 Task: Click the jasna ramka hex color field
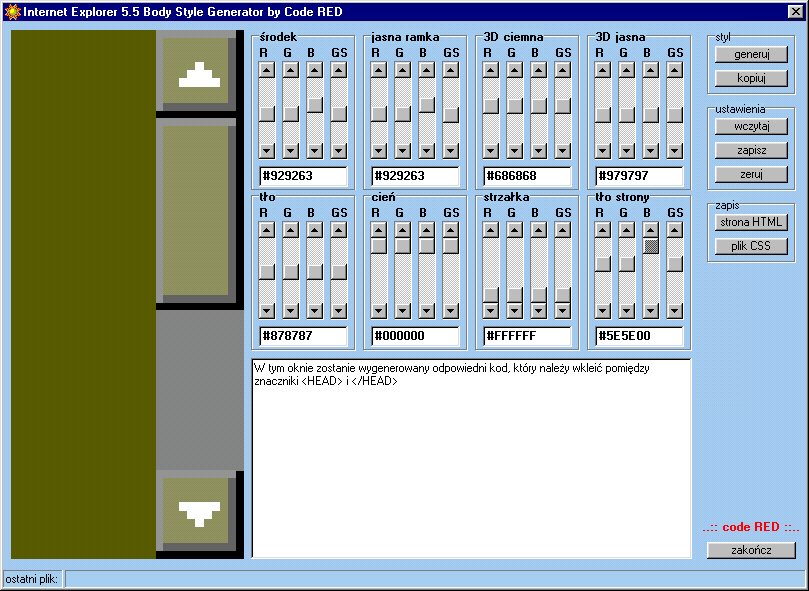(415, 176)
